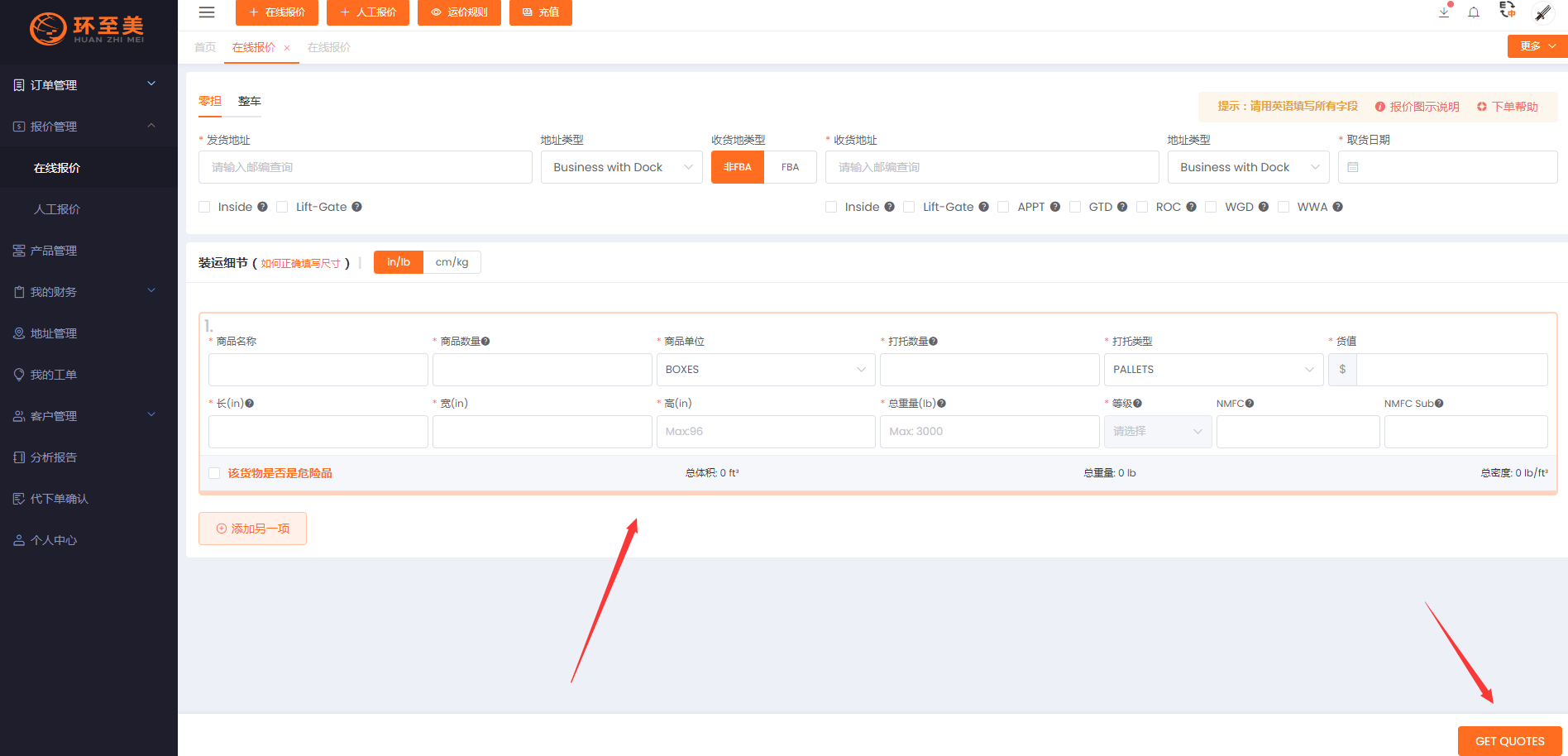
Task: Enable the Lift-Gate checkbox for destination address
Action: [909, 207]
